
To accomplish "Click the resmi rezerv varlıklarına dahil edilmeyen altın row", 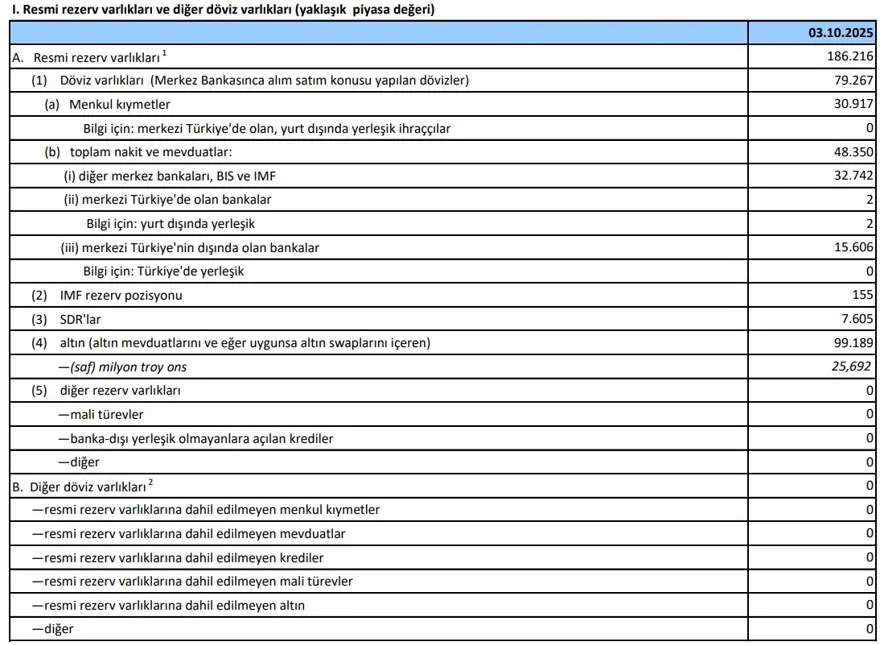I will click(168, 605).
